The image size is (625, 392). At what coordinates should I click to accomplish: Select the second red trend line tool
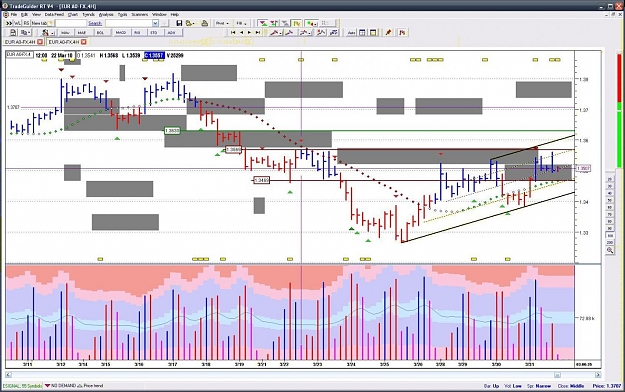(x=289, y=33)
